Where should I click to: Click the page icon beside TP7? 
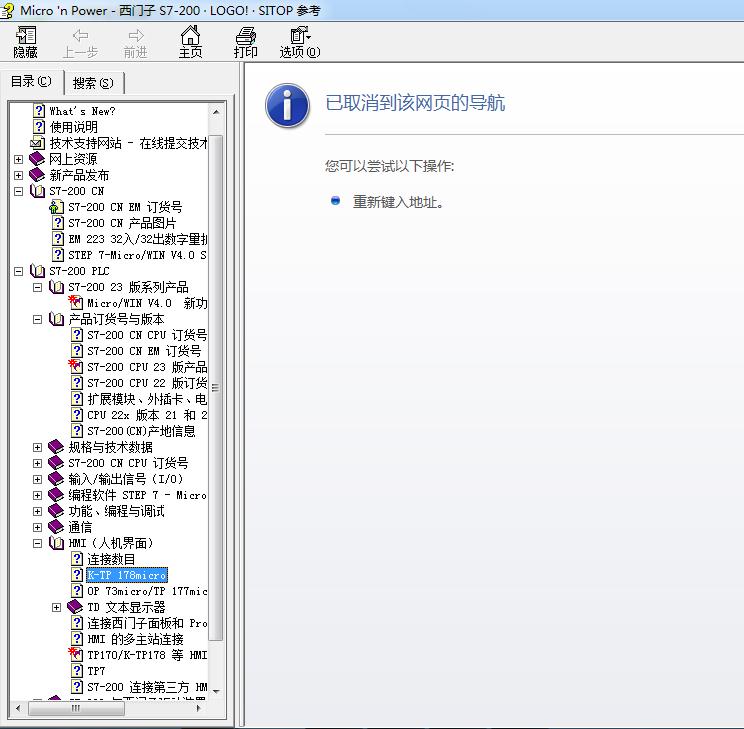[x=77, y=671]
